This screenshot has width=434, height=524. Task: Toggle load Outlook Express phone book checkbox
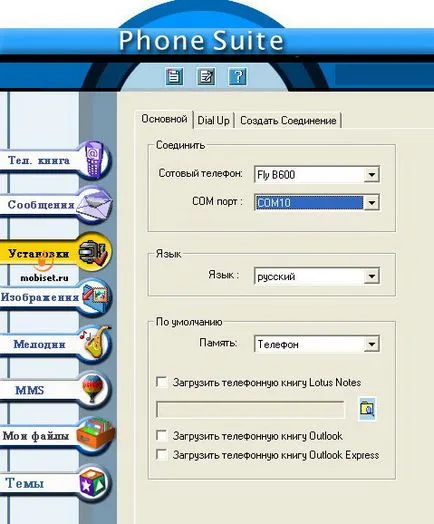(162, 455)
